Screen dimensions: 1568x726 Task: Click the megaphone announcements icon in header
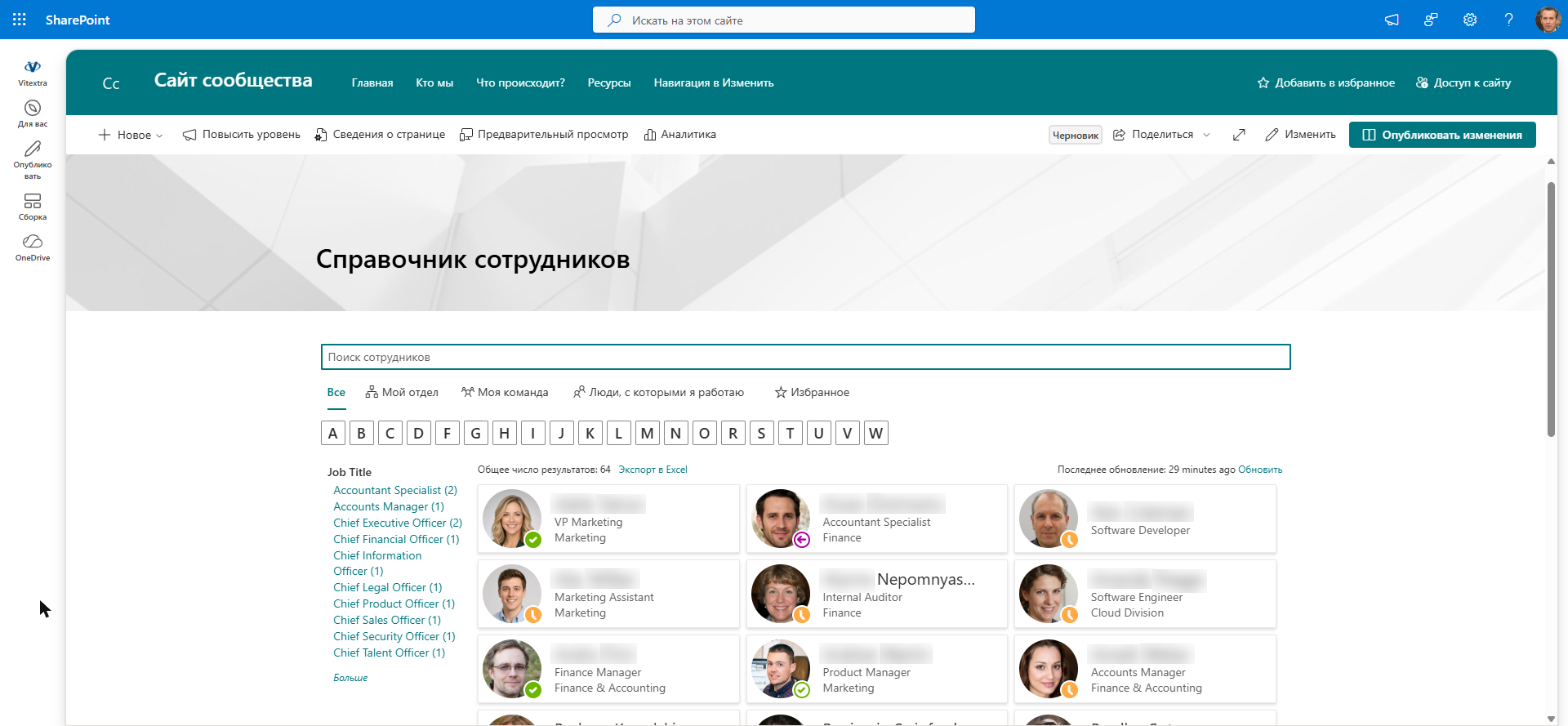pos(1391,19)
